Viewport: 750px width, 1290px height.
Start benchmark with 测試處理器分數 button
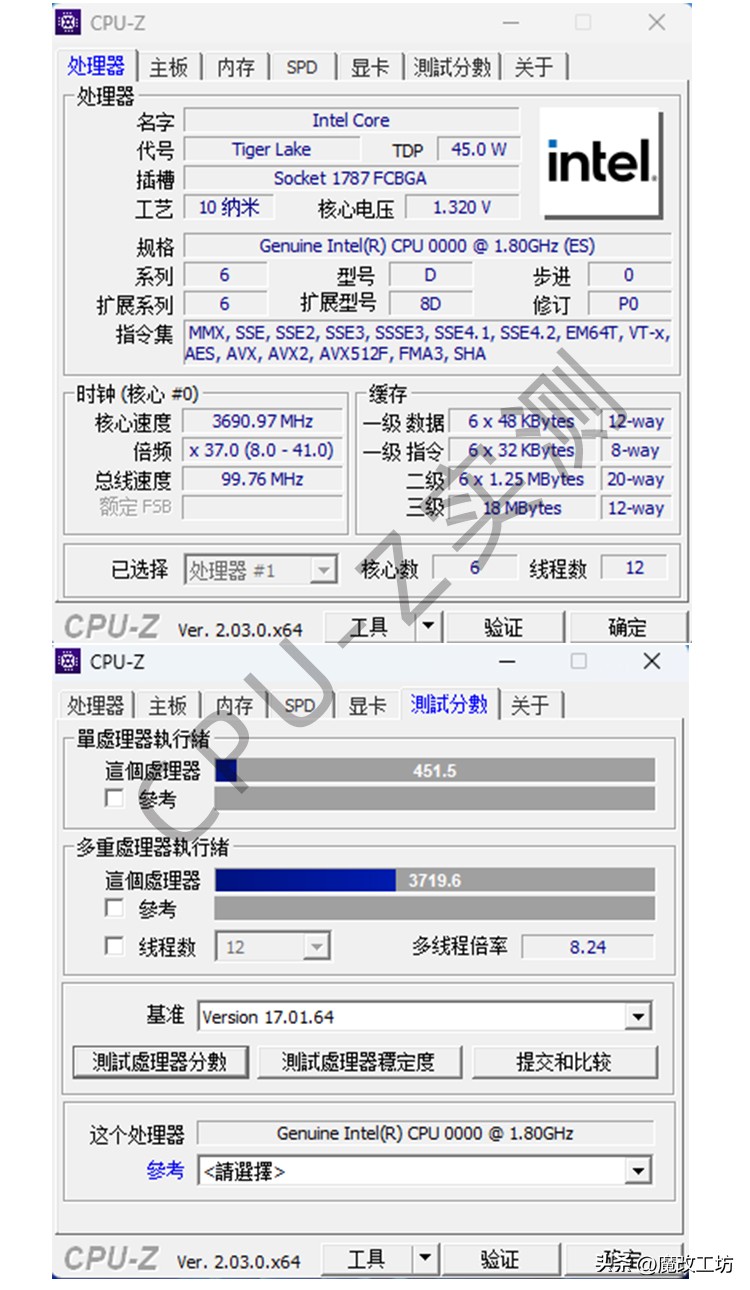pyautogui.click(x=160, y=1062)
